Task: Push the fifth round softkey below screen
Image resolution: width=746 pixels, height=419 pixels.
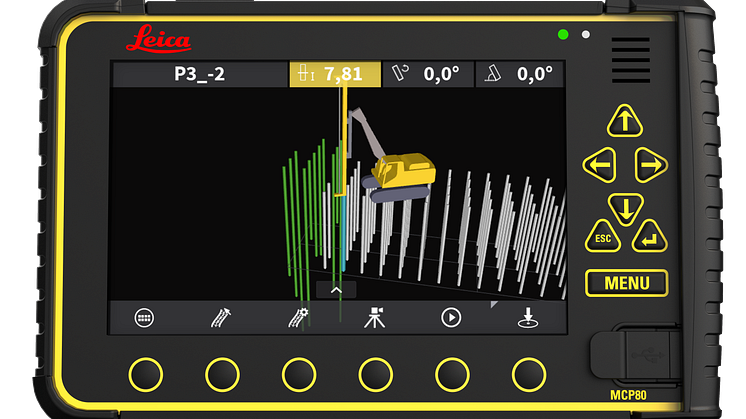Action: pos(452,375)
